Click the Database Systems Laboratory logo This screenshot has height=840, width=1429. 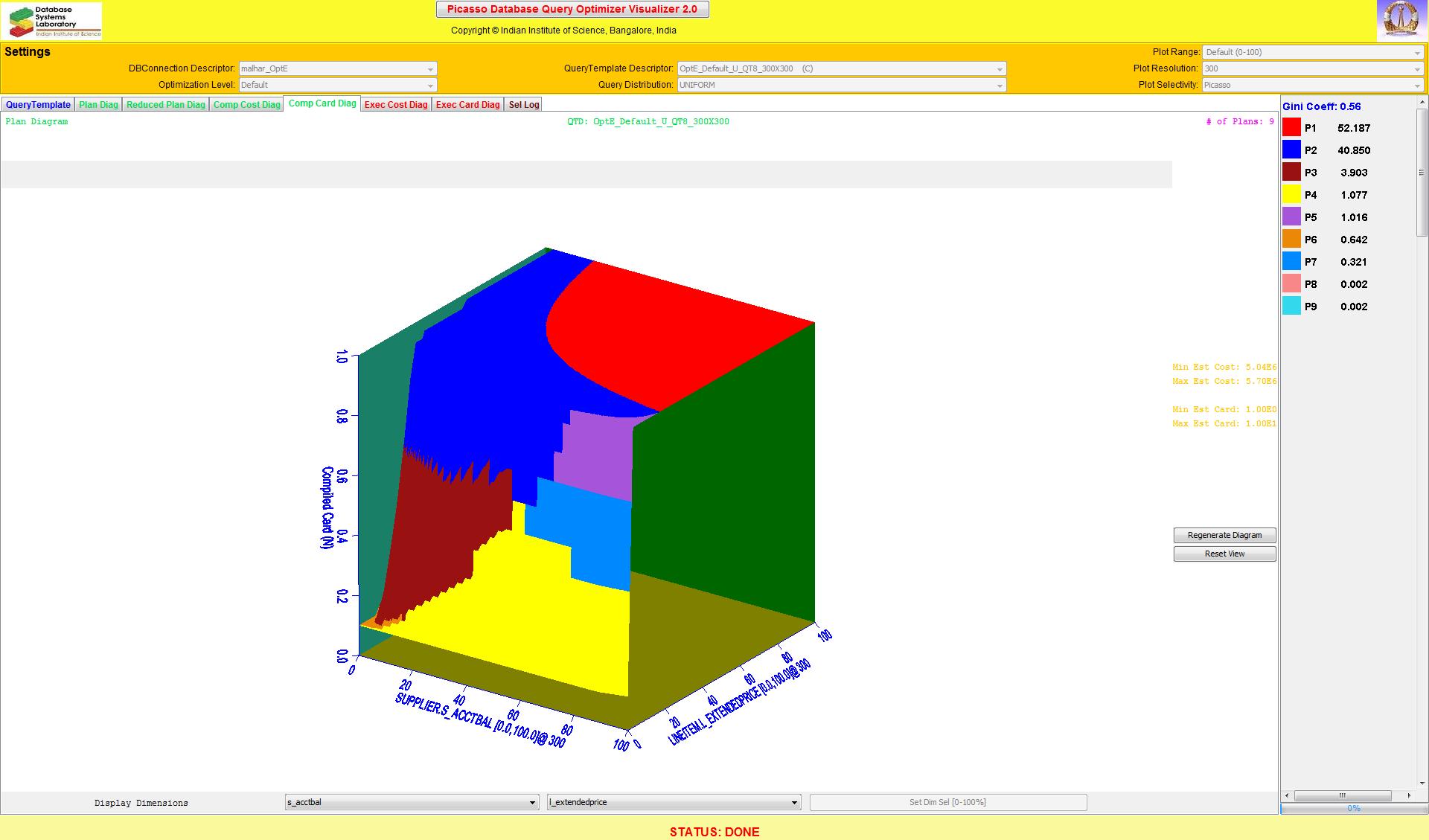[x=52, y=21]
